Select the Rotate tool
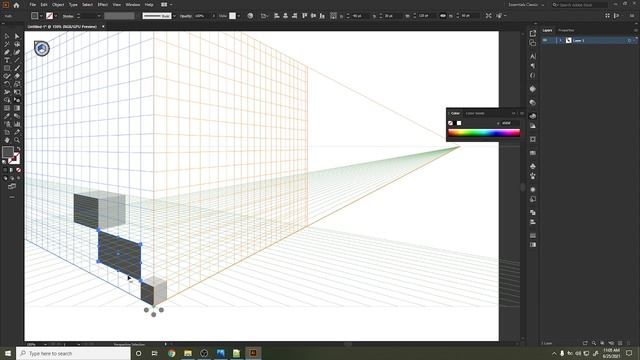This screenshot has width=640, height=360. click(x=7, y=84)
